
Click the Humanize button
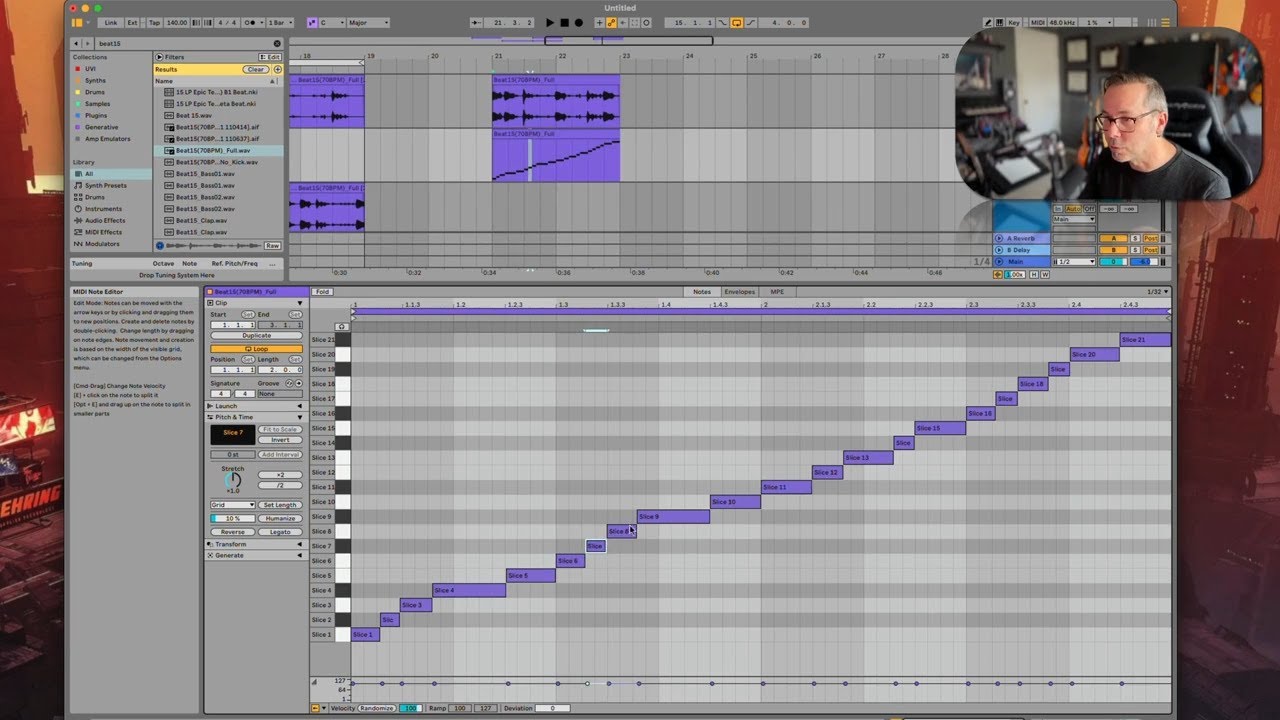pos(280,519)
